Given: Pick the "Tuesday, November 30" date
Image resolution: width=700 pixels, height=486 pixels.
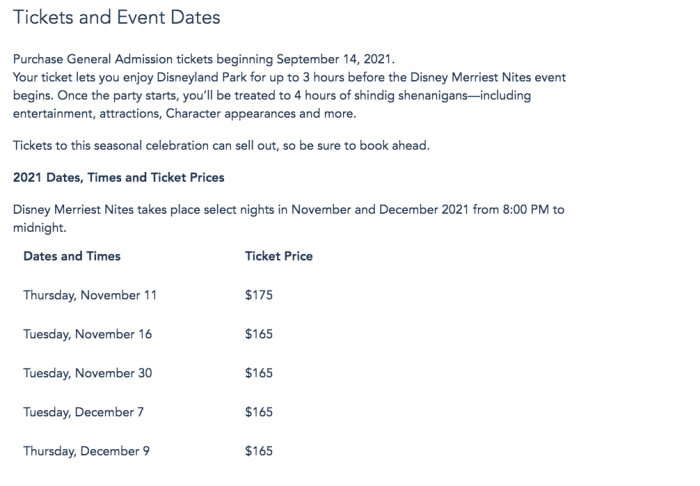Looking at the screenshot, I should 88,373.
